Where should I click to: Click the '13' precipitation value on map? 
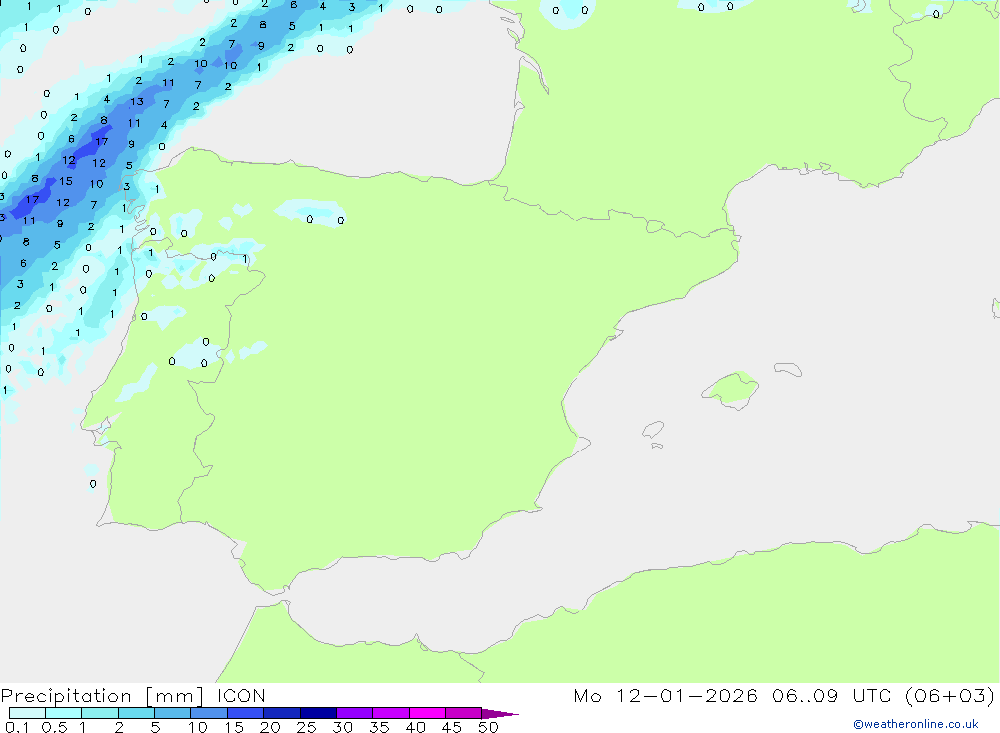(136, 102)
